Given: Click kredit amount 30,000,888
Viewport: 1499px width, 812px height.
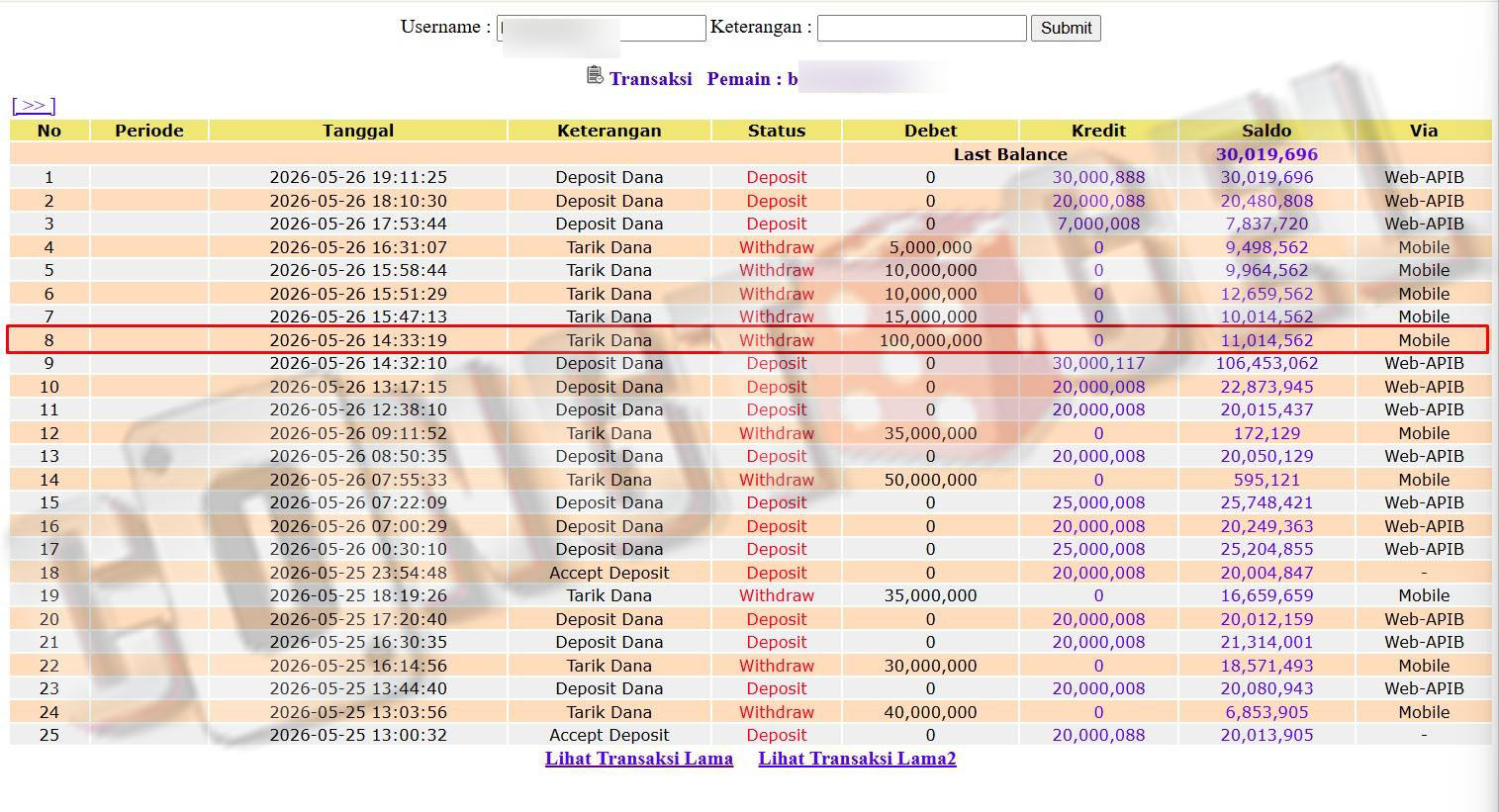Looking at the screenshot, I should (x=1098, y=178).
